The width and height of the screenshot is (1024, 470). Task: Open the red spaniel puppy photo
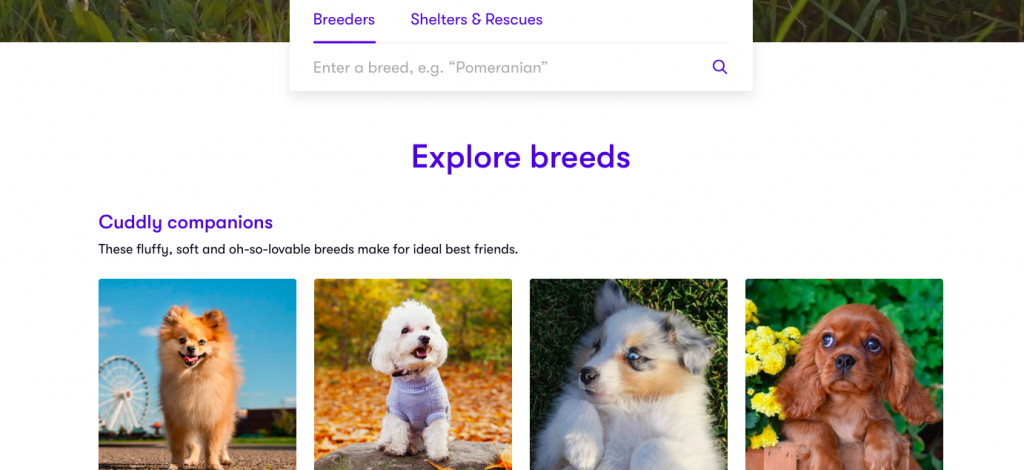tap(844, 374)
